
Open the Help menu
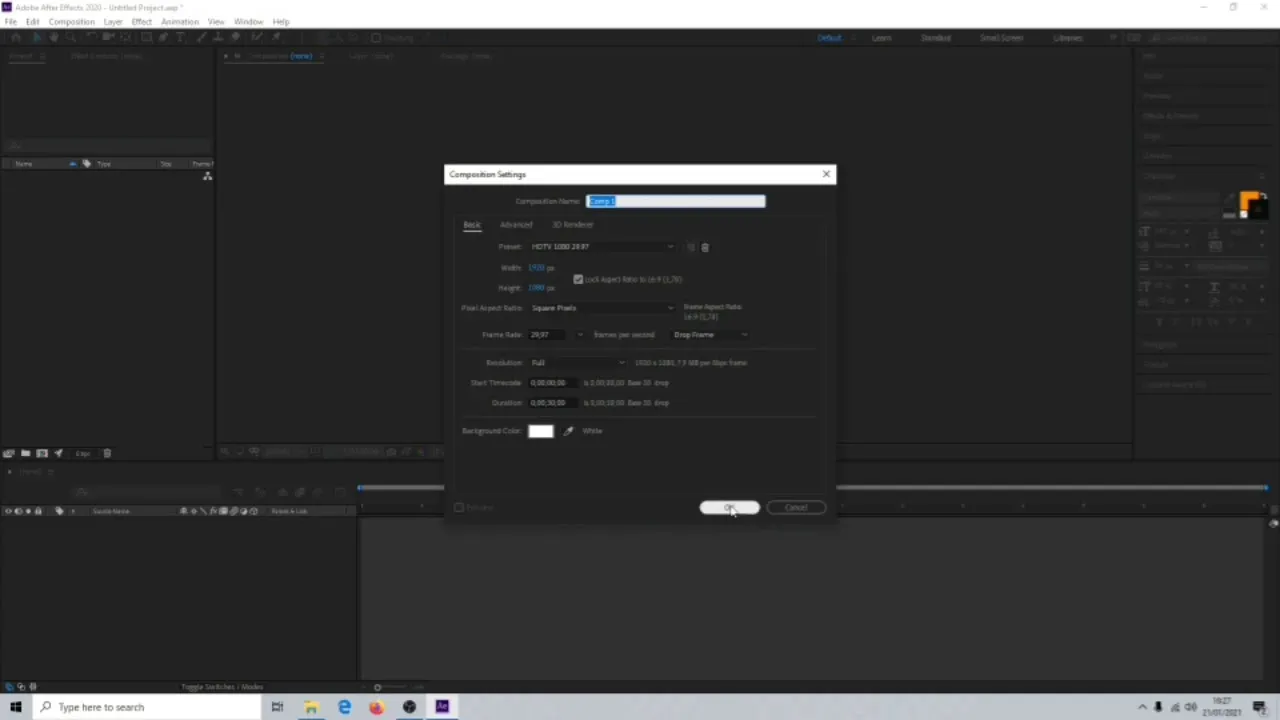(281, 21)
